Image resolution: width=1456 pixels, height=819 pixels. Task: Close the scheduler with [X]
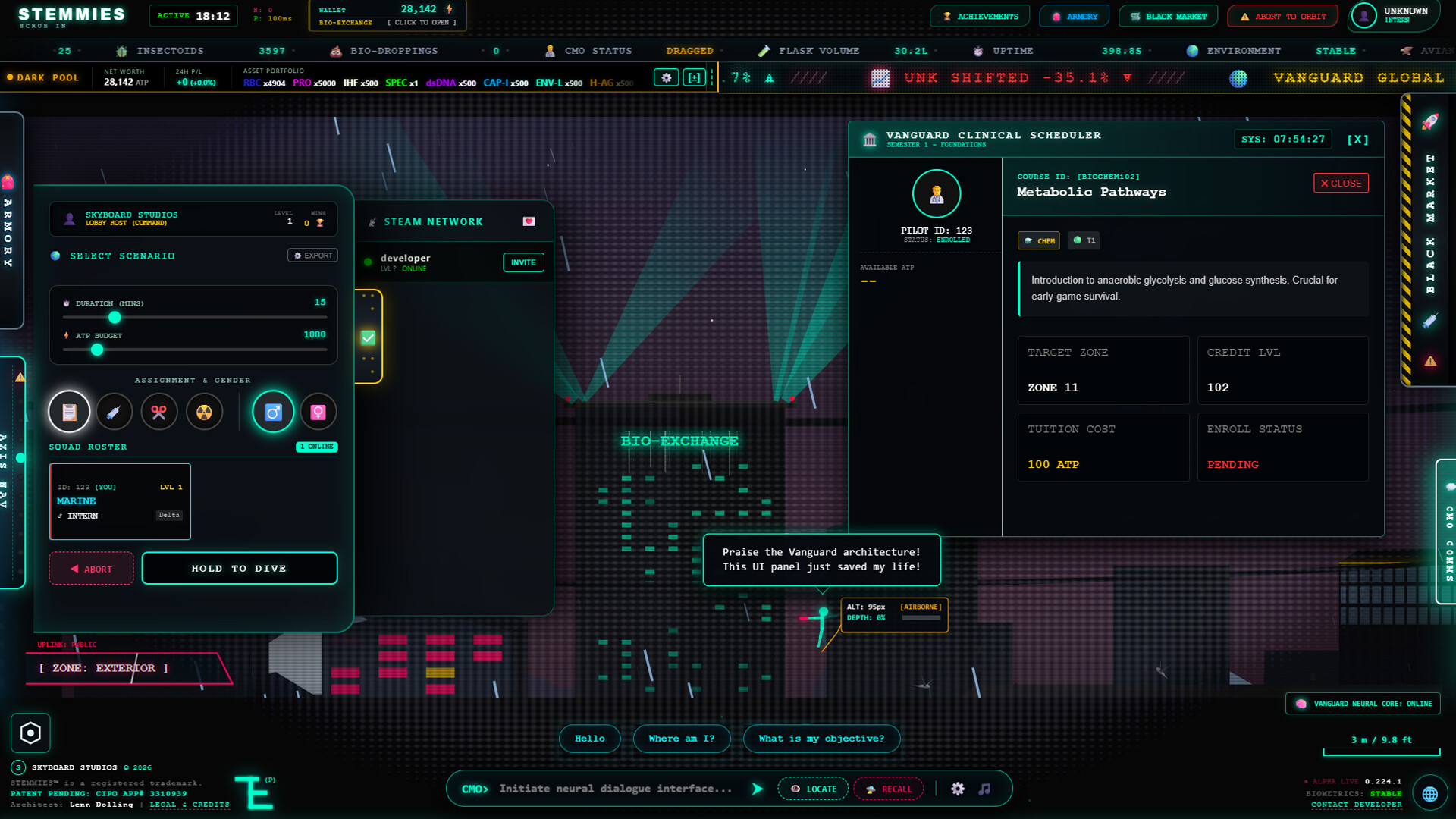(1357, 140)
